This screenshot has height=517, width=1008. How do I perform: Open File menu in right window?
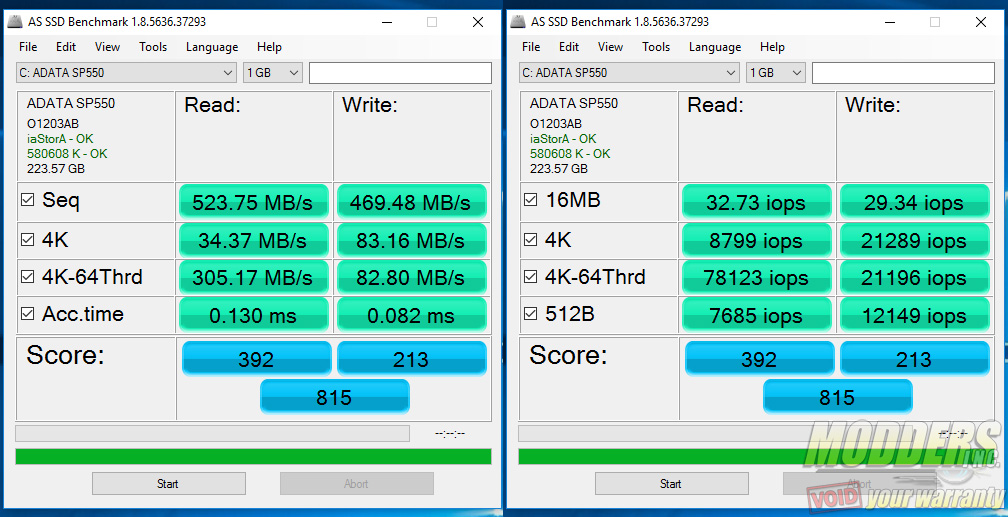pos(531,47)
